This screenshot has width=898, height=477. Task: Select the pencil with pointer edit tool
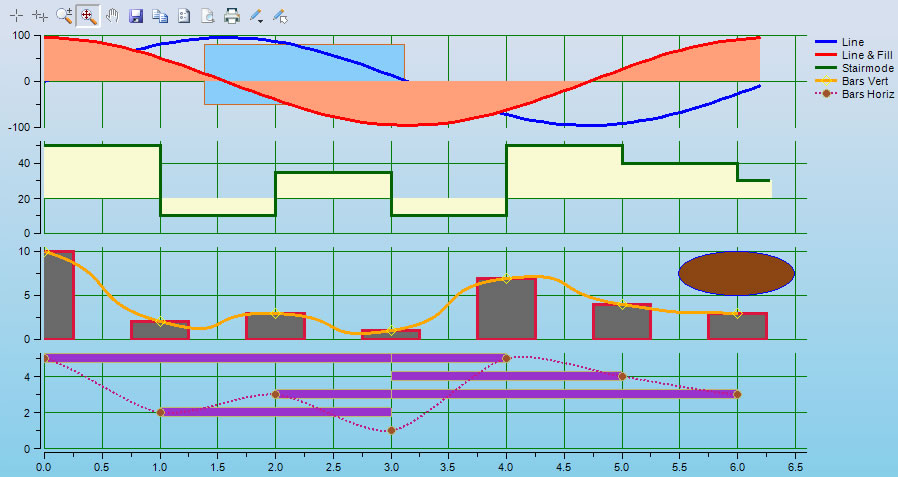281,16
